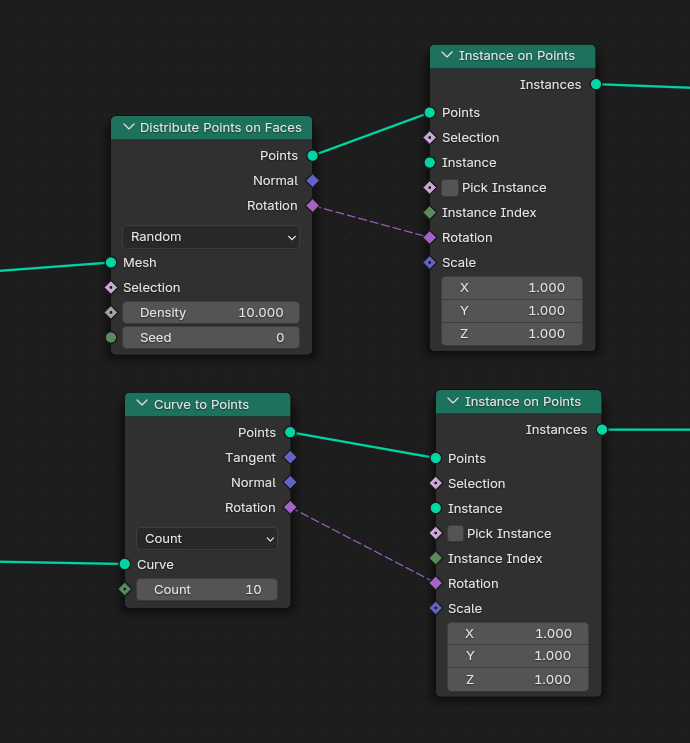The image size is (690, 743).
Task: Click the Density value field
Action: click(x=211, y=312)
